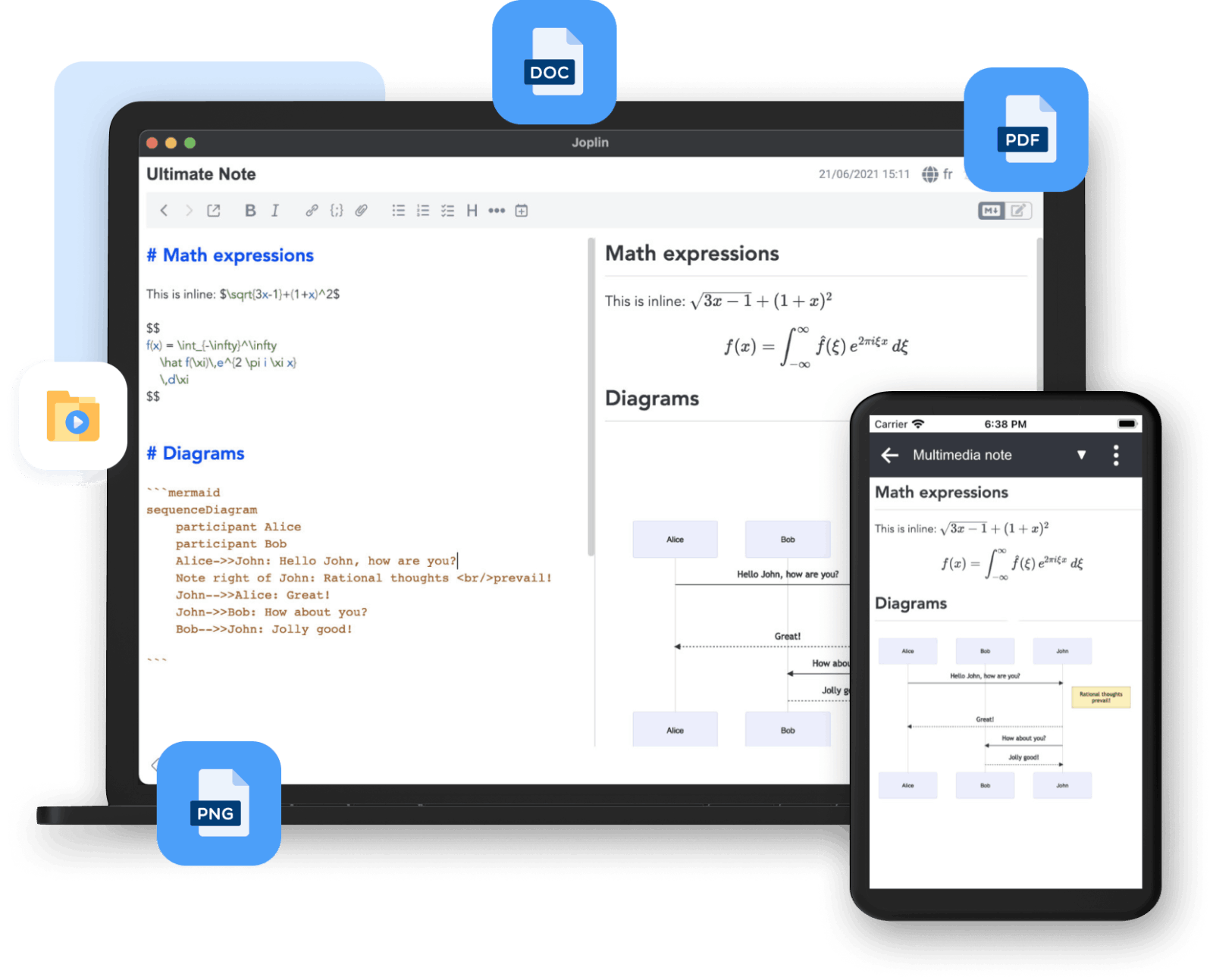The image size is (1213, 980).
Task: Tap the 'Math expressions' heading on phone
Action: (x=942, y=493)
